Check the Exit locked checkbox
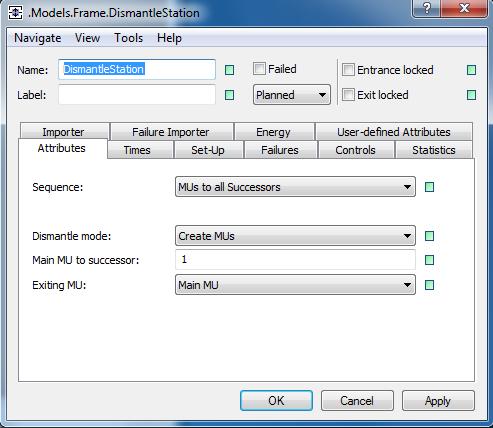The image size is (493, 428). point(348,95)
